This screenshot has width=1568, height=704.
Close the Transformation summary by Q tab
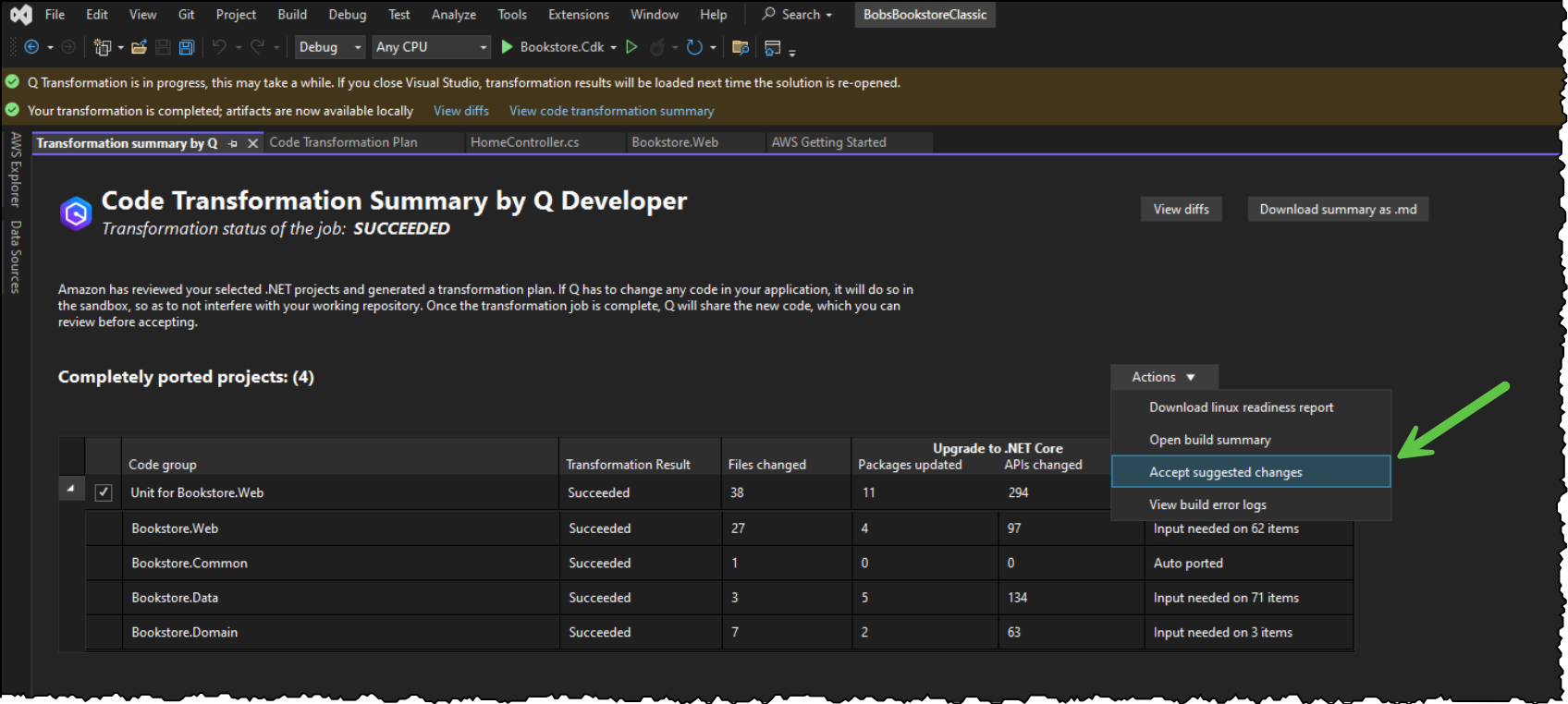[x=252, y=143]
